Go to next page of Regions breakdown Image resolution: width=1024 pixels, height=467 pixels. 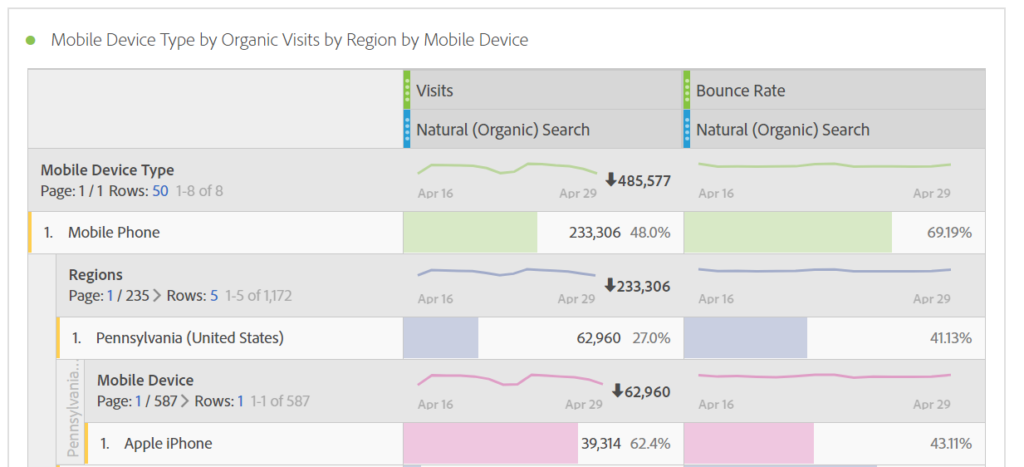click(155, 296)
